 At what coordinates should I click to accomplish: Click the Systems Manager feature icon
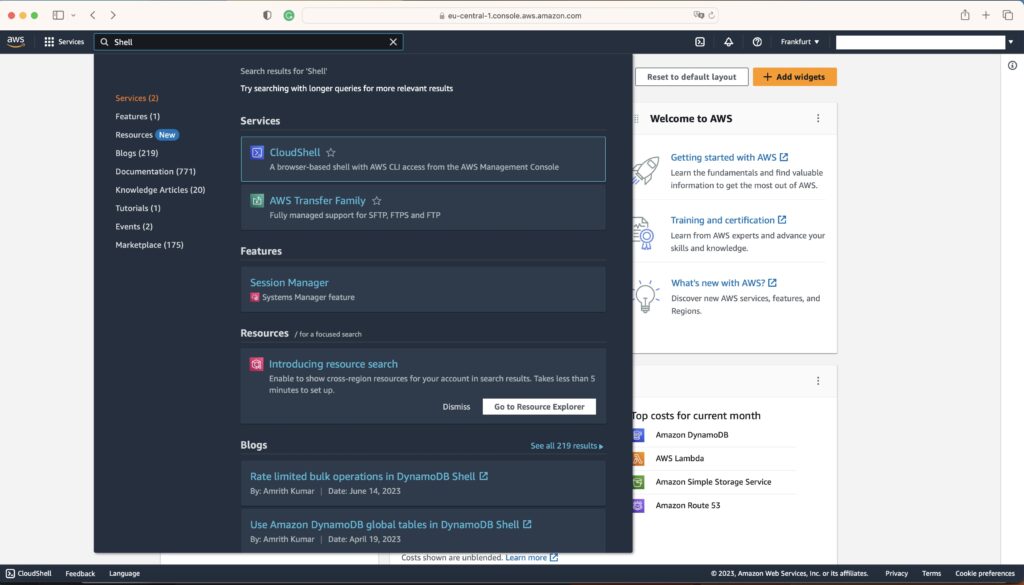[x=255, y=297]
